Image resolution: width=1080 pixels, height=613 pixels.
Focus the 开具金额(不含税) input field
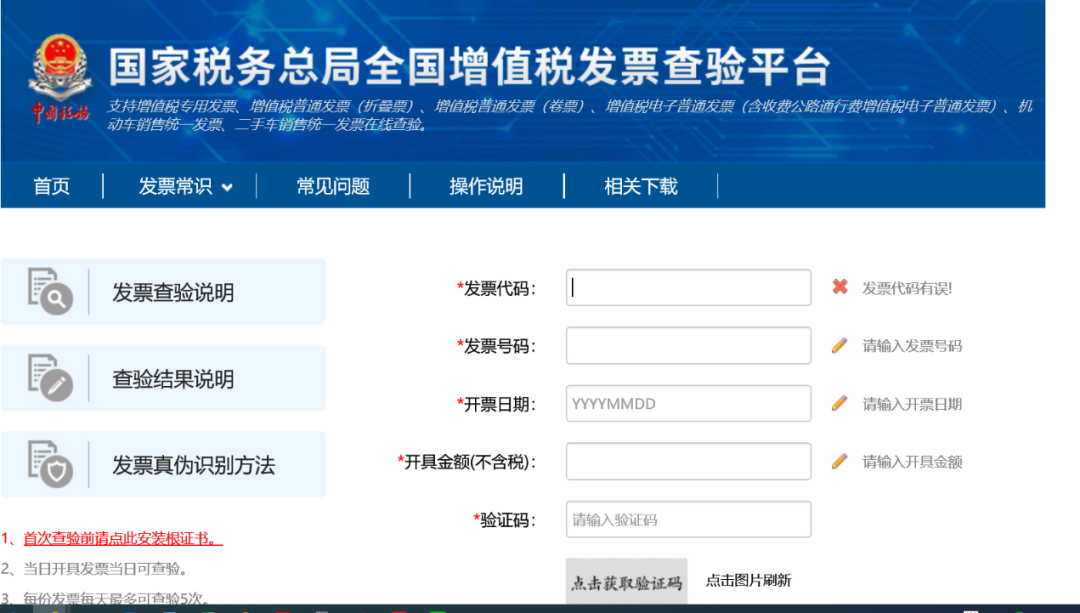coord(689,461)
